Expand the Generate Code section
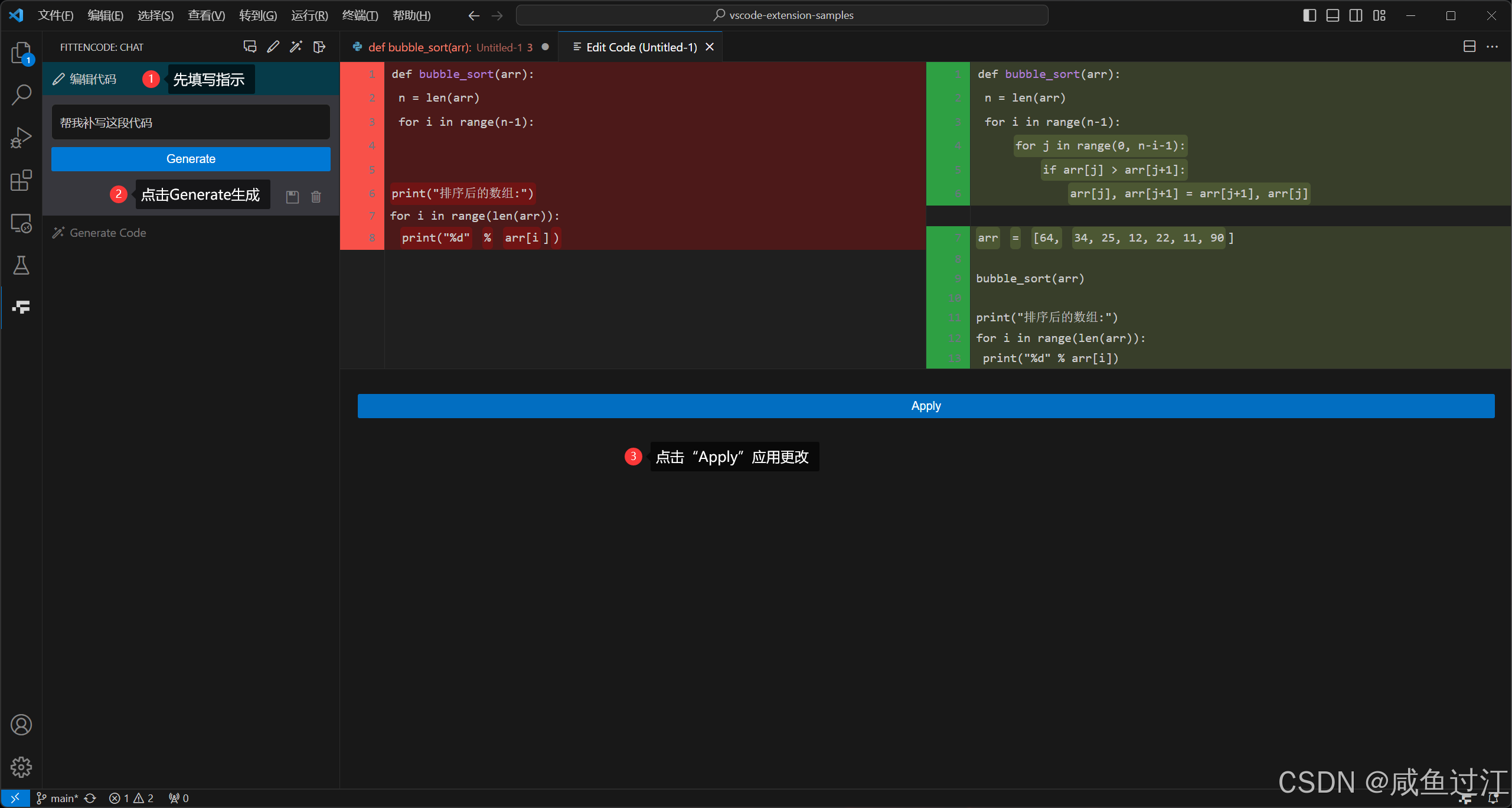The width and height of the screenshot is (1512, 808). (x=107, y=233)
